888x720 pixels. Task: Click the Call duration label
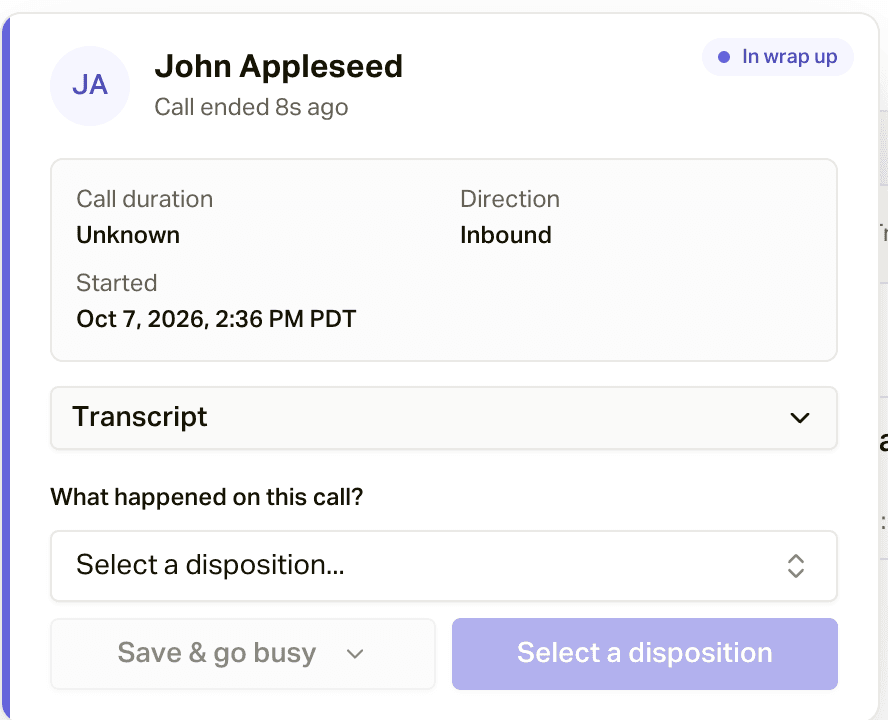[144, 199]
